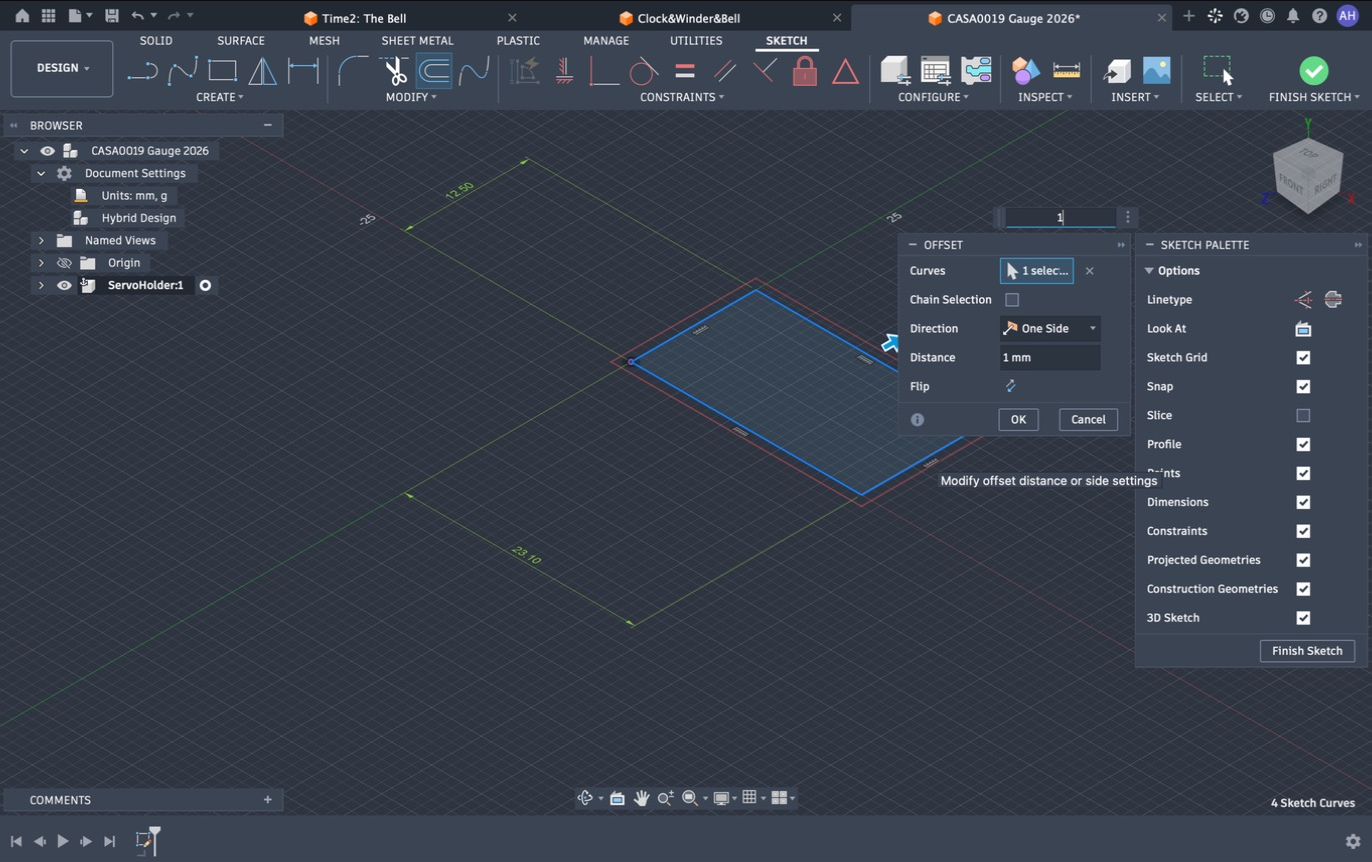Click the Insert Canvas image icon
The image size is (1372, 862).
pos(1156,71)
